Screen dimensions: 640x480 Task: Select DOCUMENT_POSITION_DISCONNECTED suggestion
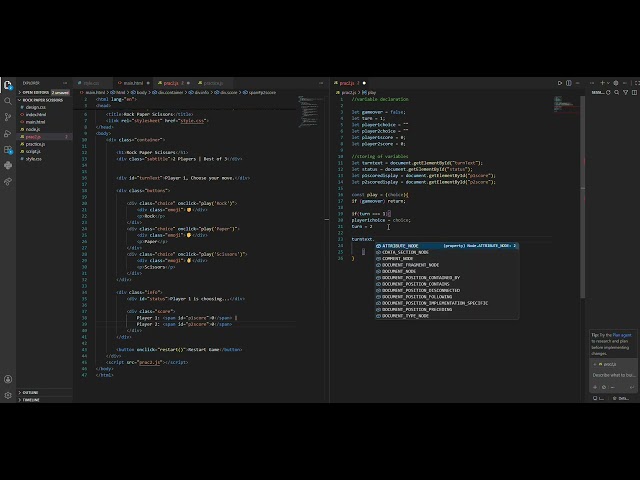[447, 290]
